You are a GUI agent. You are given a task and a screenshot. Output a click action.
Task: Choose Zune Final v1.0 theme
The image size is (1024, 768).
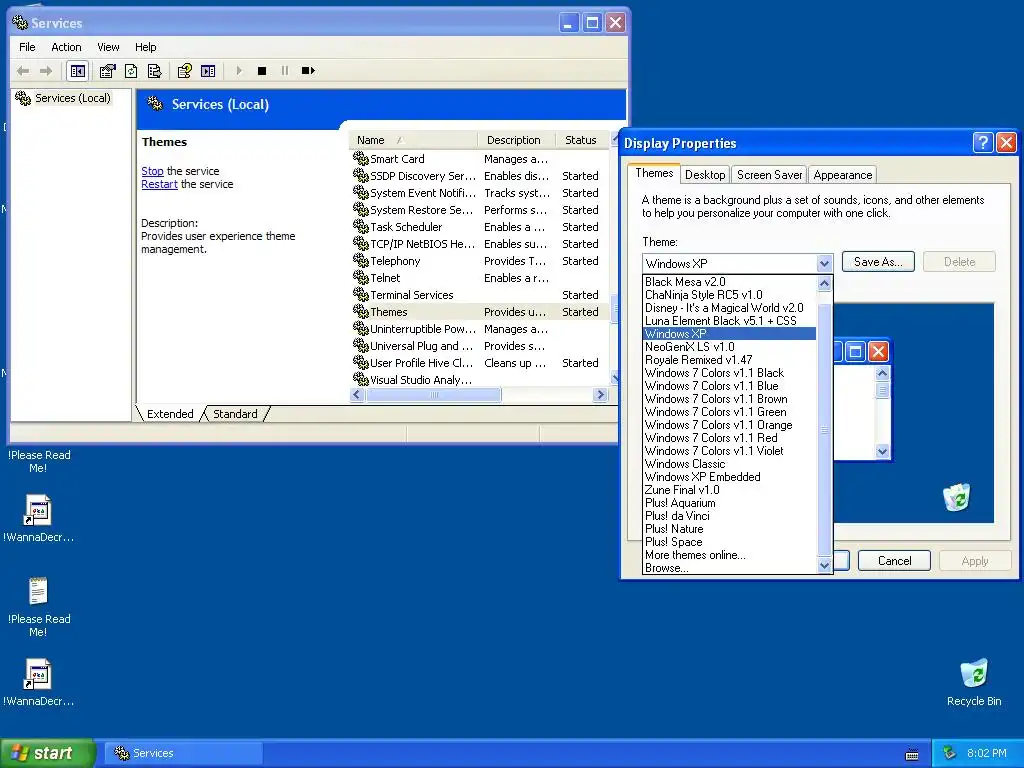pyautogui.click(x=729, y=490)
